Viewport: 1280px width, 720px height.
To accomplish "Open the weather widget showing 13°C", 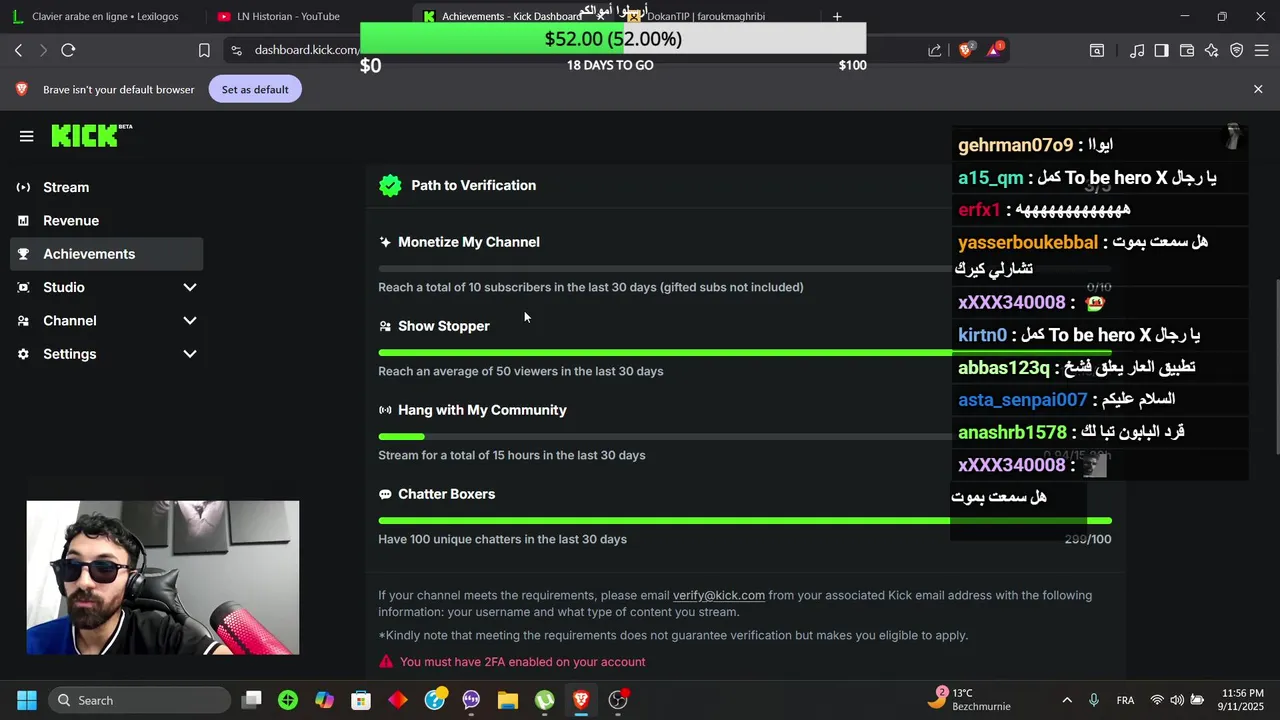I will point(968,700).
